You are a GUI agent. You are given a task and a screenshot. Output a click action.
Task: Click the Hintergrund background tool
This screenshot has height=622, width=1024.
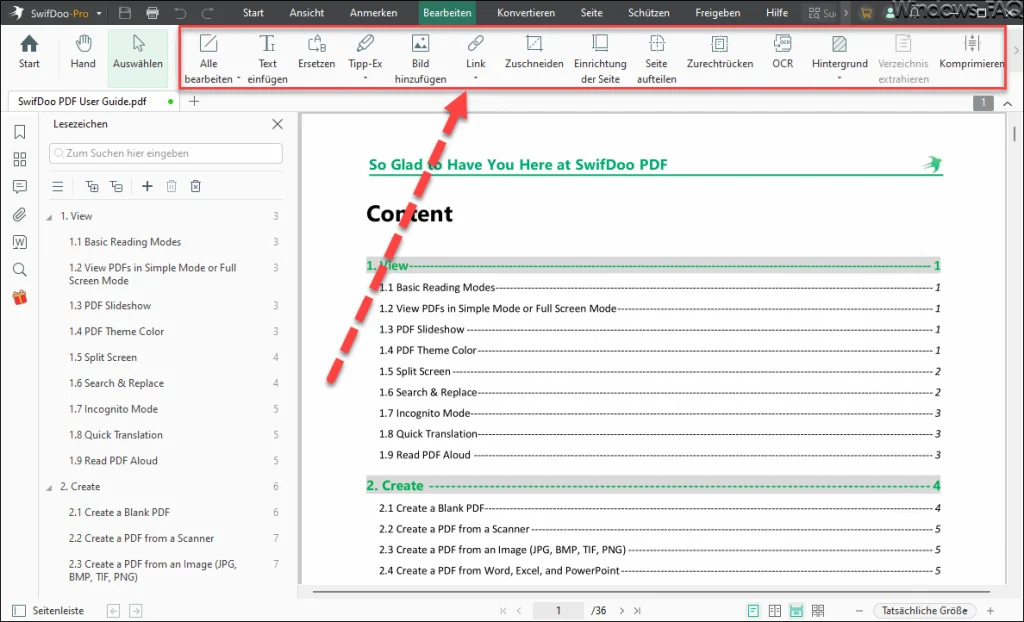[839, 44]
